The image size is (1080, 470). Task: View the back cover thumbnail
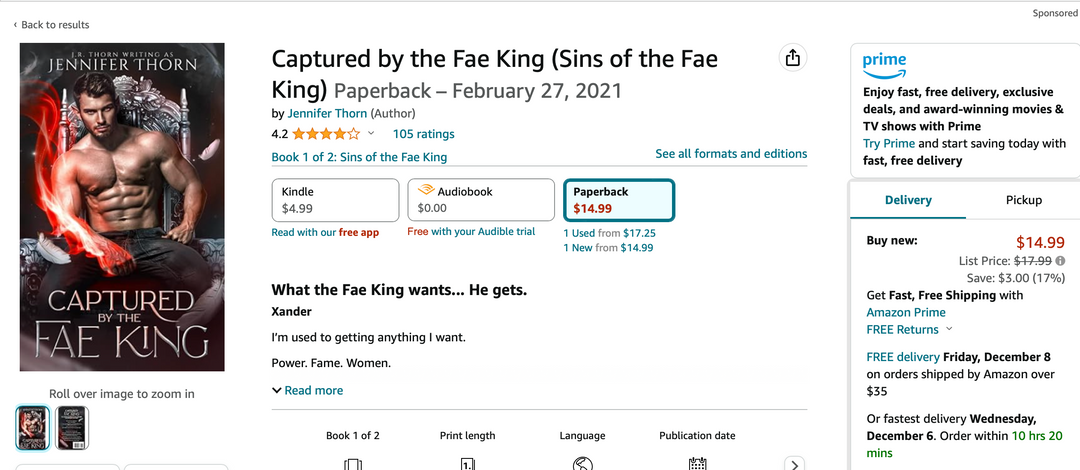72,428
